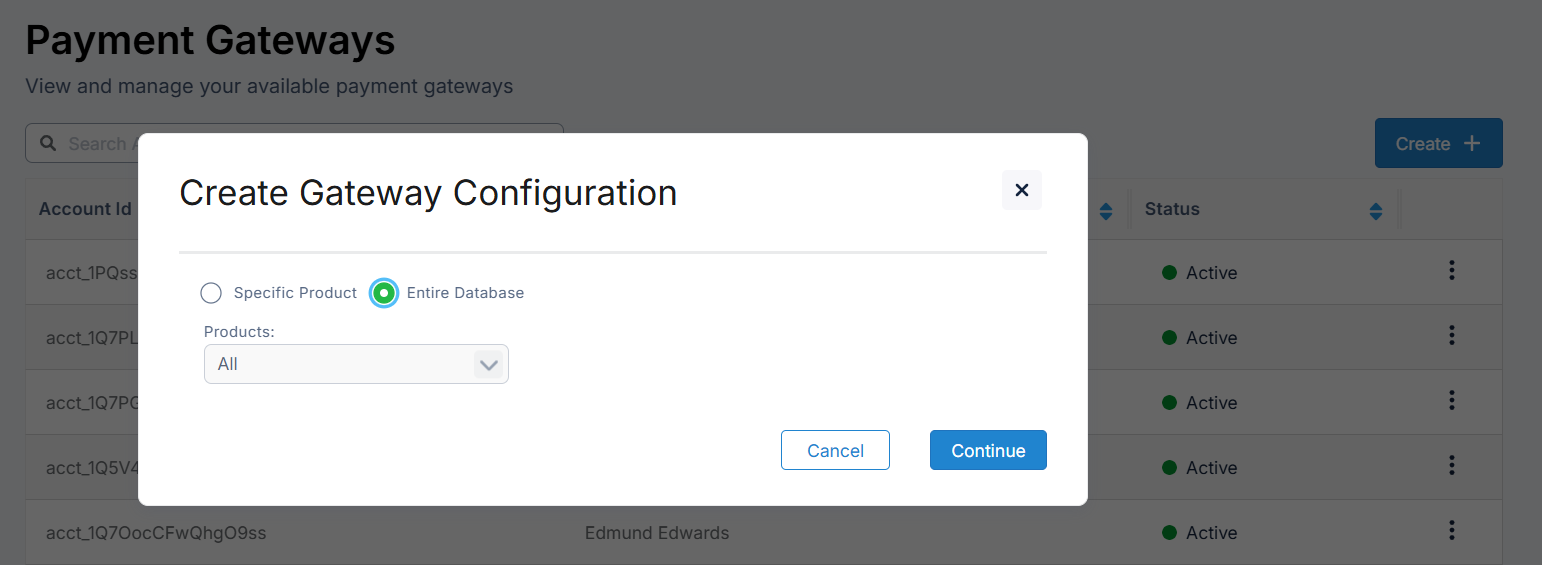Click the magnifier icon in the search box
The width and height of the screenshot is (1542, 565).
pos(48,144)
